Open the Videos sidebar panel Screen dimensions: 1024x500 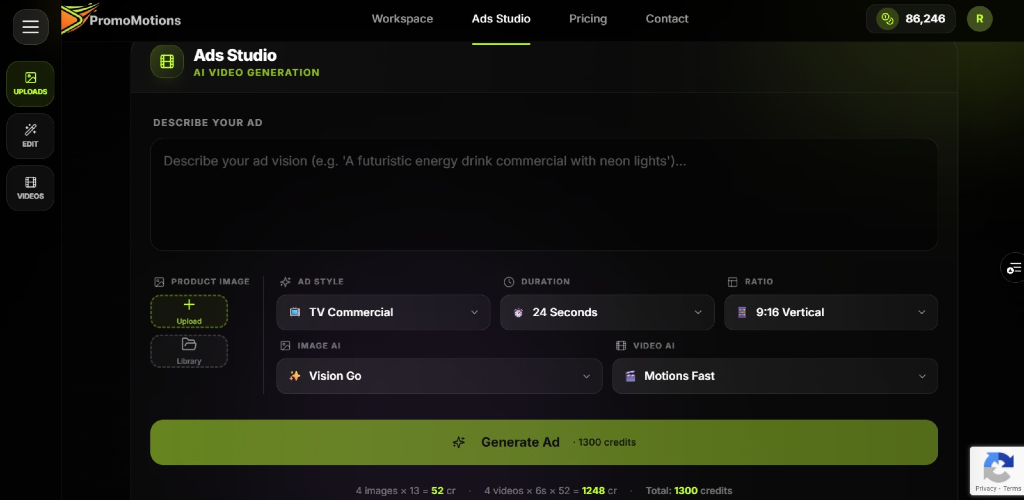(x=30, y=188)
